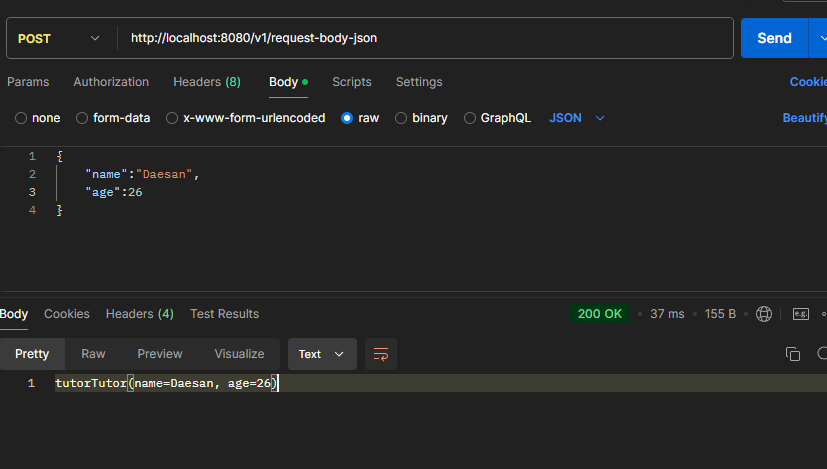Click the save response example icon

point(801,314)
